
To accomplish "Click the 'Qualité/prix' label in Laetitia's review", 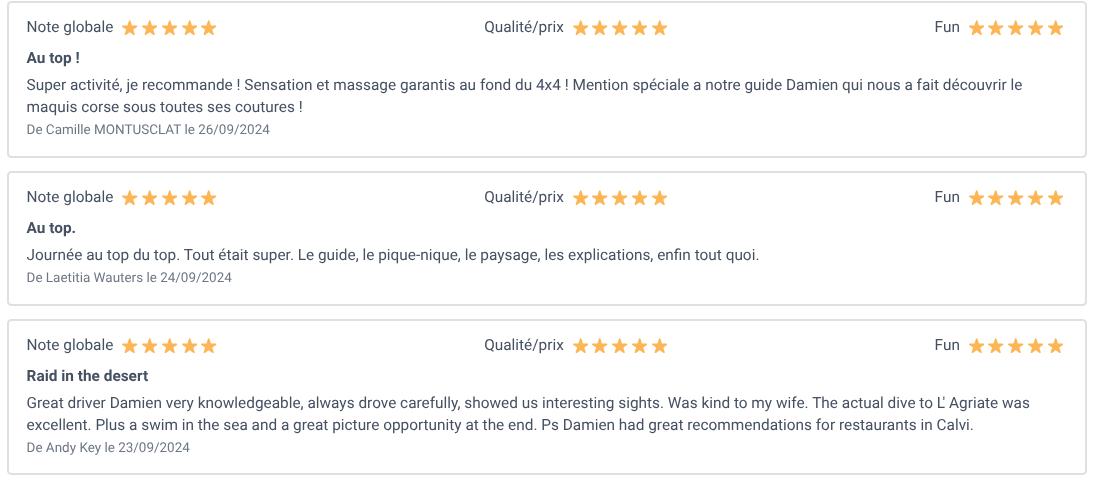I will pyautogui.click(x=524, y=197).
